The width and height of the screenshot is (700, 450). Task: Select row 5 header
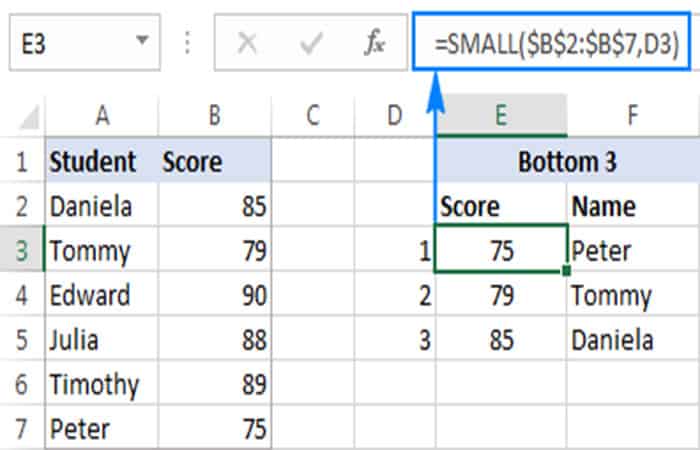tap(22, 338)
